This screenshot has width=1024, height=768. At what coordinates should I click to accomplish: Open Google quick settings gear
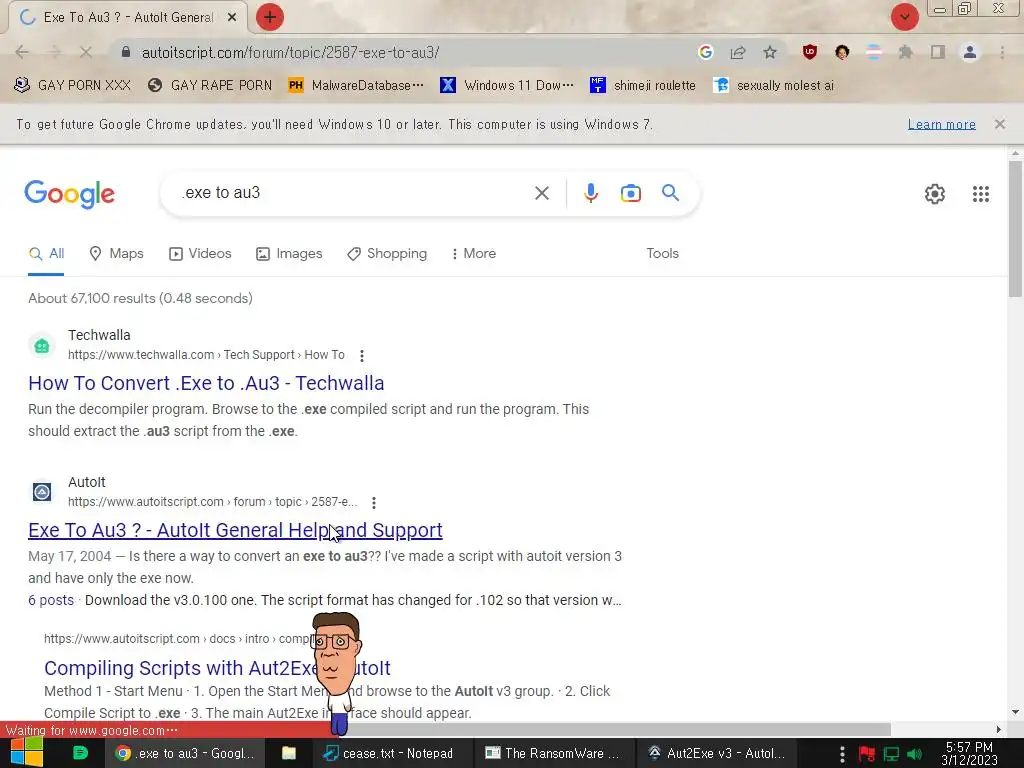[935, 194]
